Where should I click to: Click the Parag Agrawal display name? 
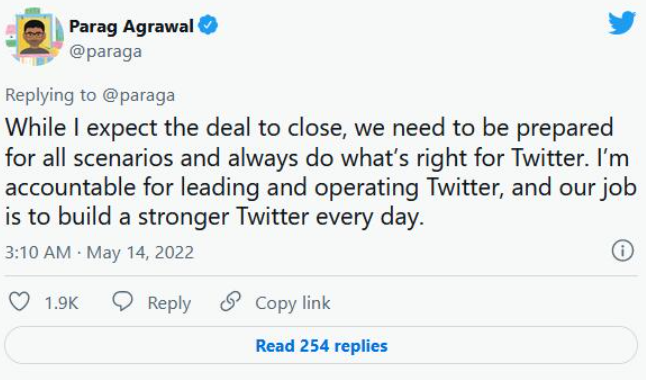point(131,26)
